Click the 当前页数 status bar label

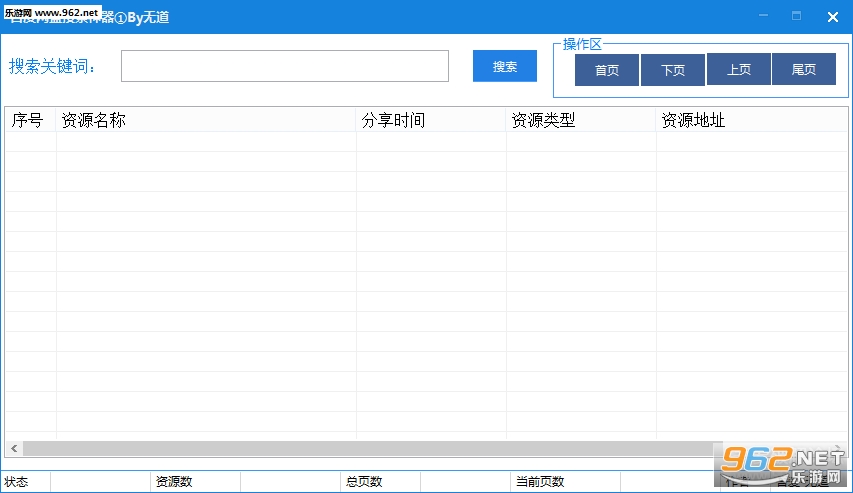[540, 482]
